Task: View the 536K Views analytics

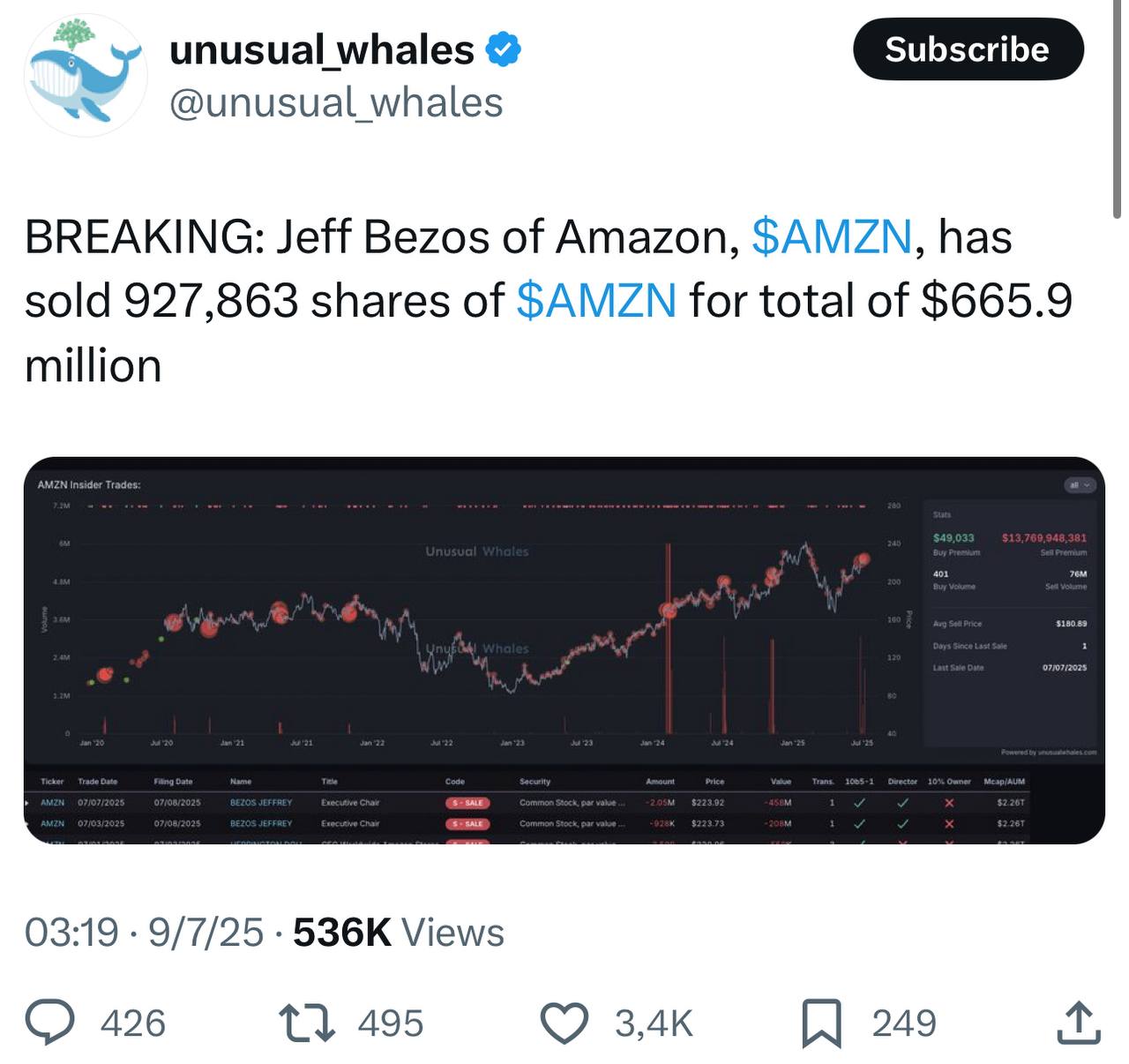Action: [398, 933]
